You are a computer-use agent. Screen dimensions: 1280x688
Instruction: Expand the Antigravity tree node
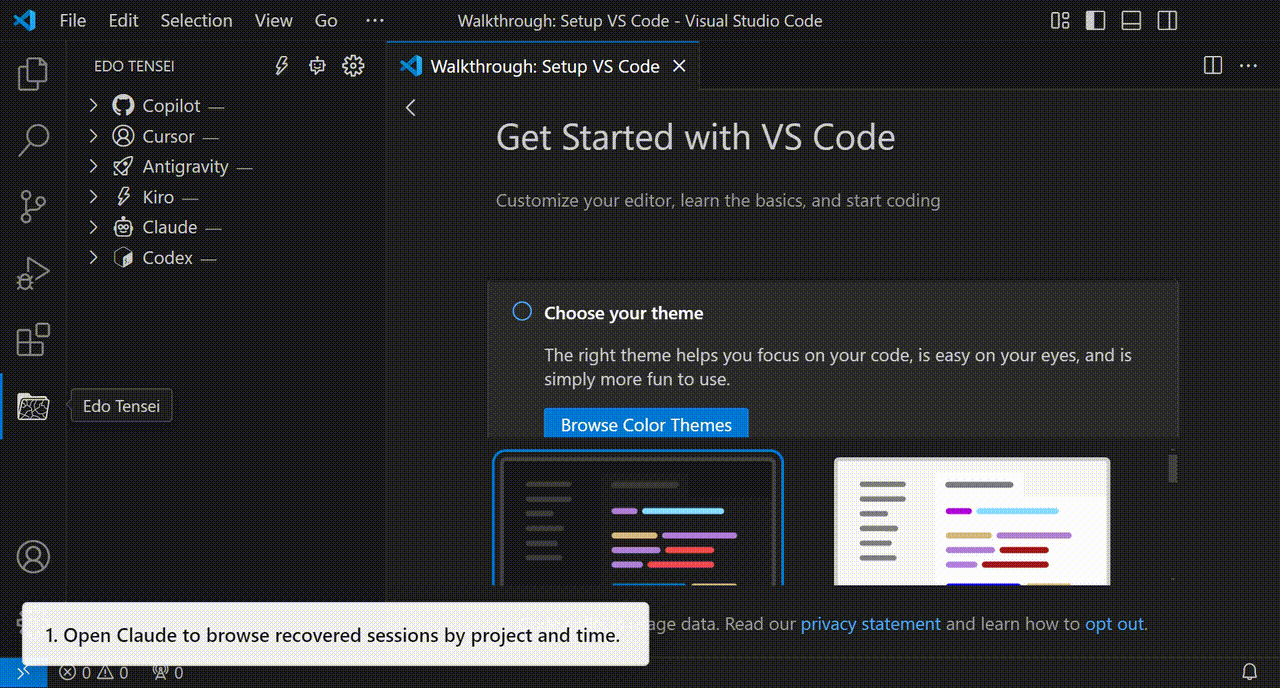(93, 167)
